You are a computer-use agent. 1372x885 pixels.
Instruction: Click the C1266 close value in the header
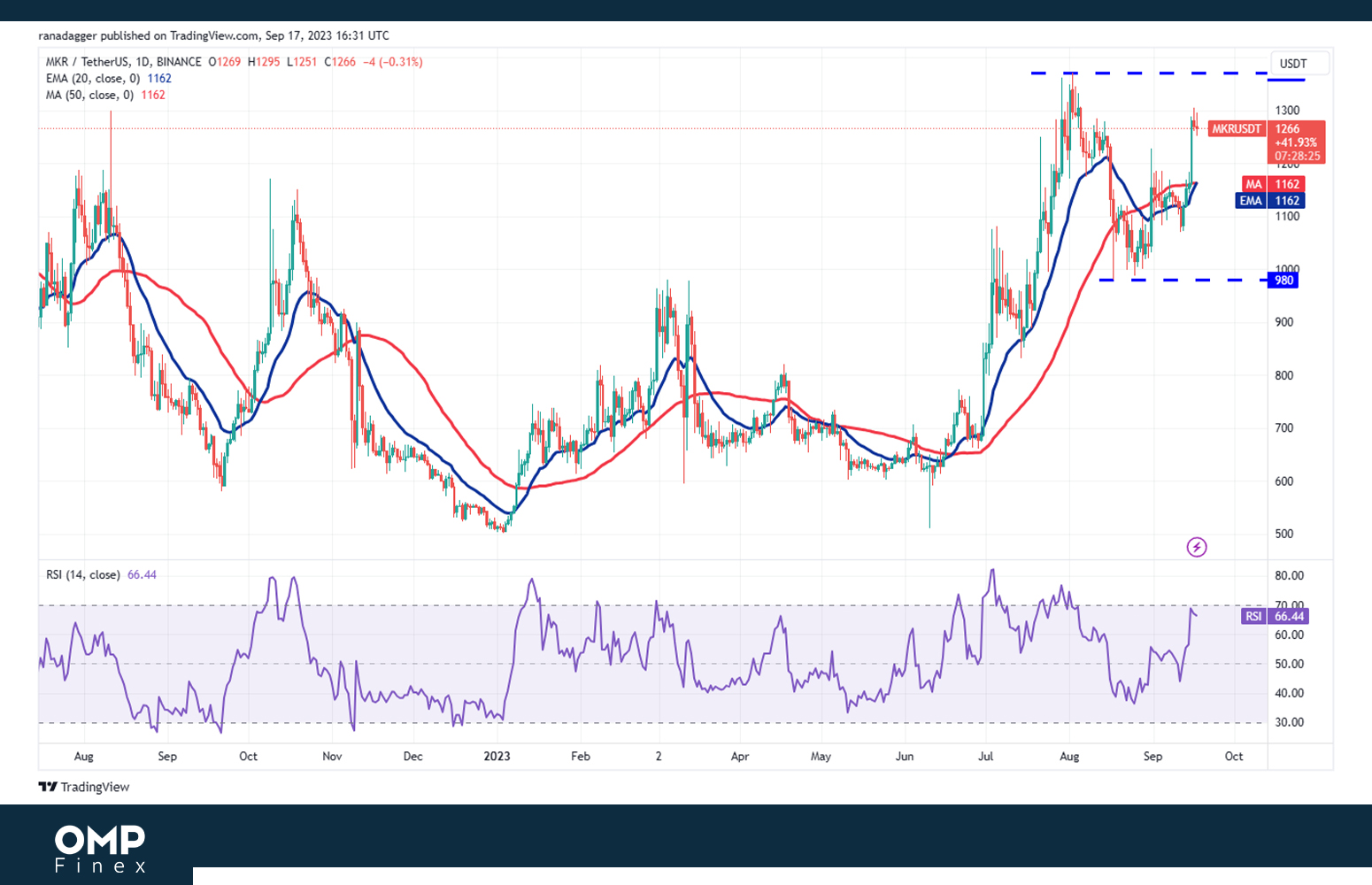[x=340, y=62]
